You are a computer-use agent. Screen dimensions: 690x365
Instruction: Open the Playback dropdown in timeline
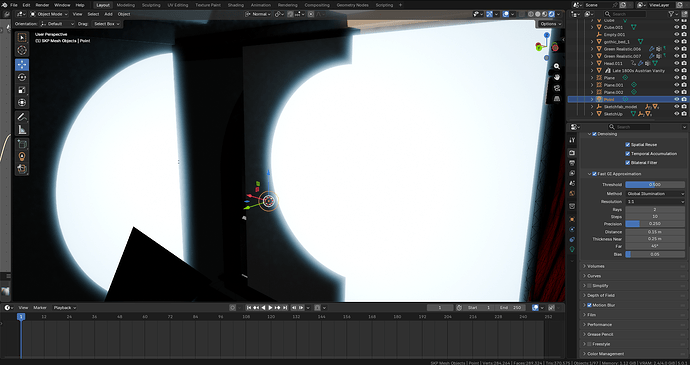click(x=65, y=308)
